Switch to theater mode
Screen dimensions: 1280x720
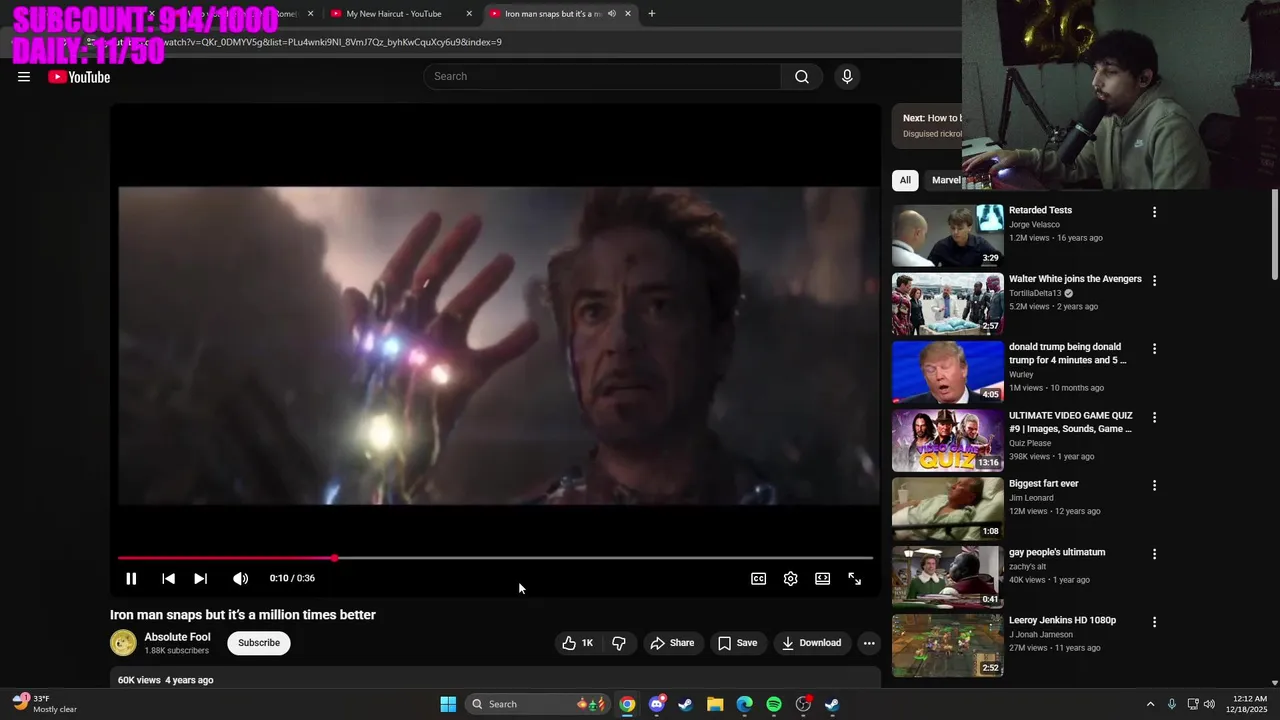coord(822,579)
